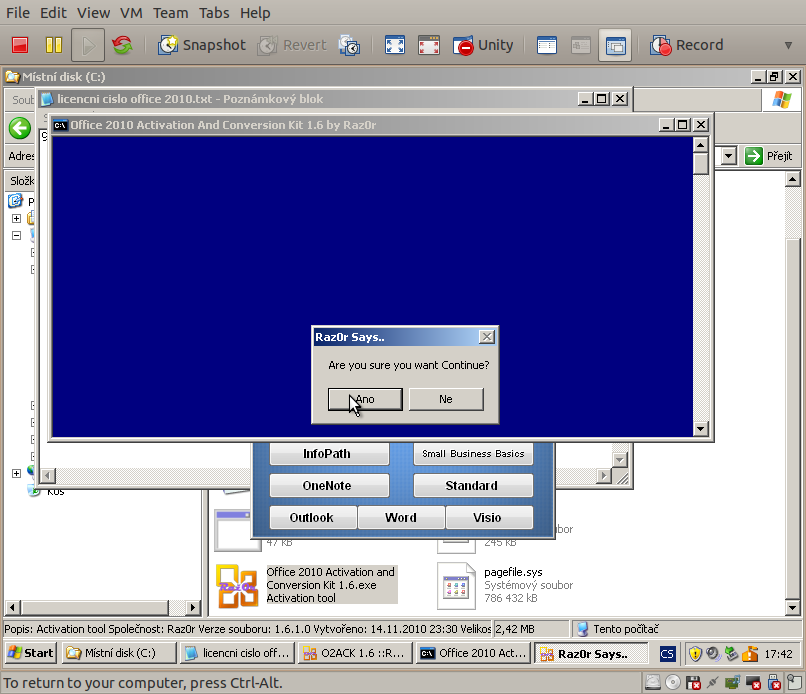Decline with the Ne button
Screen dimensions: 806x694
(446, 399)
